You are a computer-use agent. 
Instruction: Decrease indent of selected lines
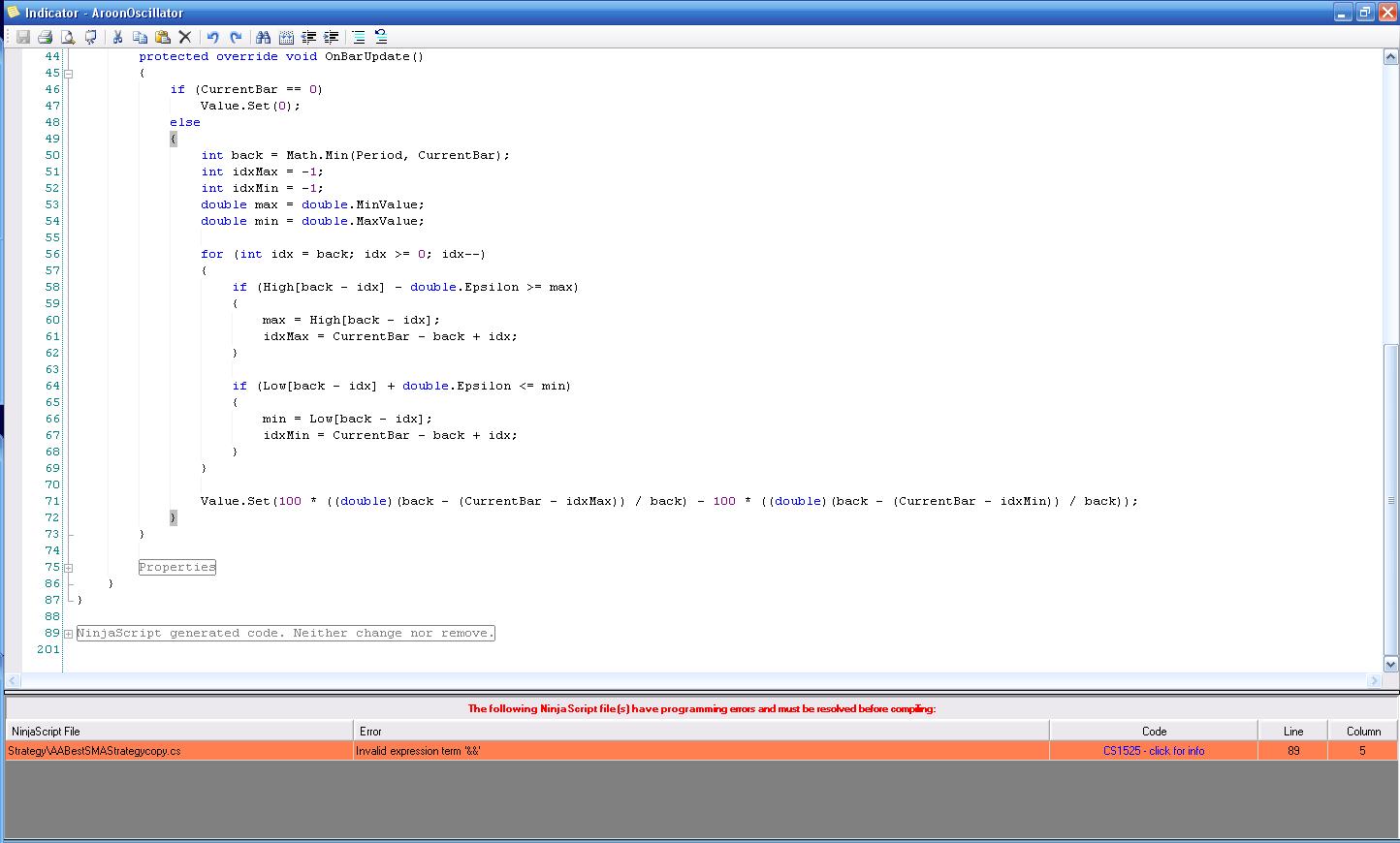309,37
